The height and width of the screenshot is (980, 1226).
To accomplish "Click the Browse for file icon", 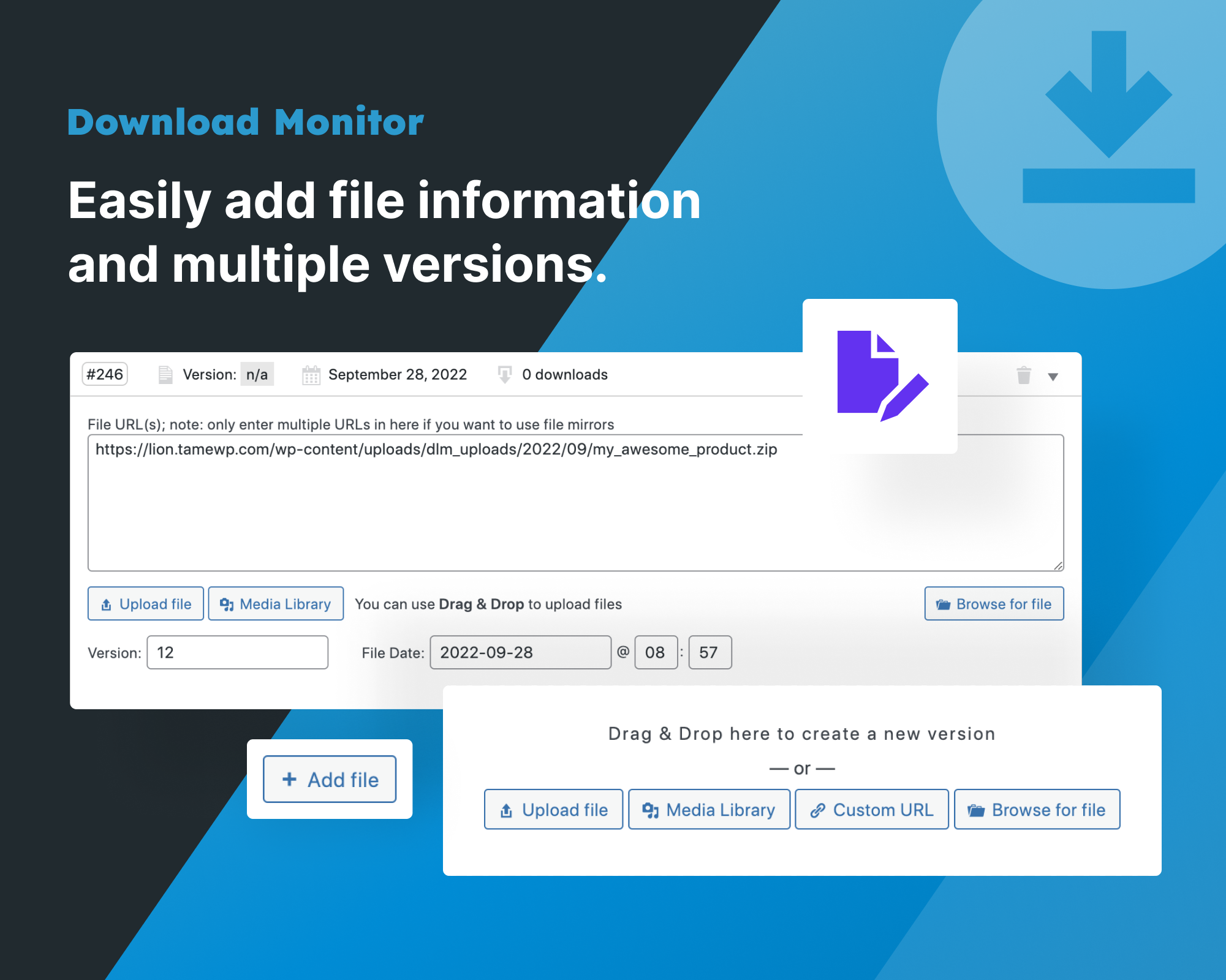I will (x=941, y=604).
